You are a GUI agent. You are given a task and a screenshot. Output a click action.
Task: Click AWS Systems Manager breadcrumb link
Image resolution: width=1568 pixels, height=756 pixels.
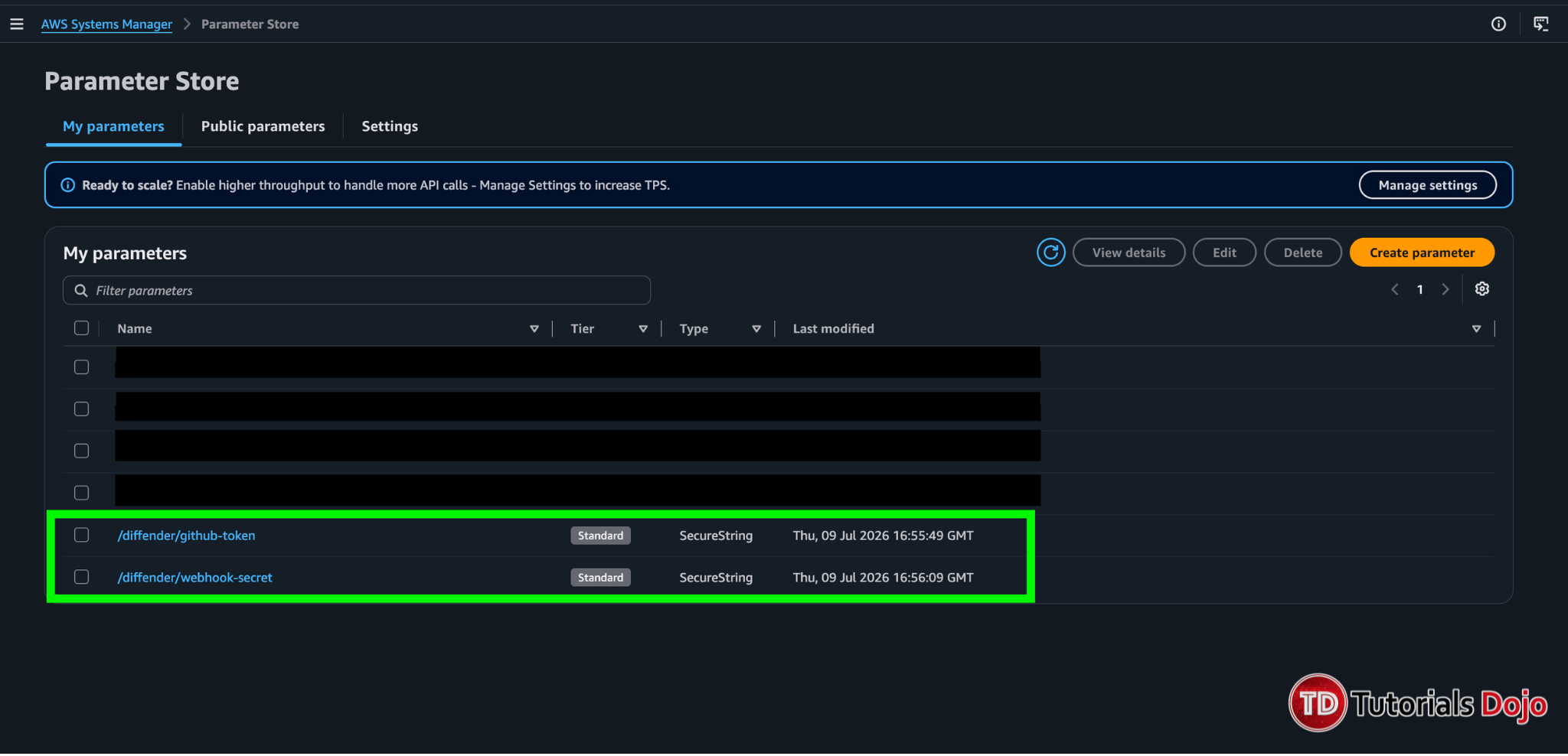(x=106, y=24)
